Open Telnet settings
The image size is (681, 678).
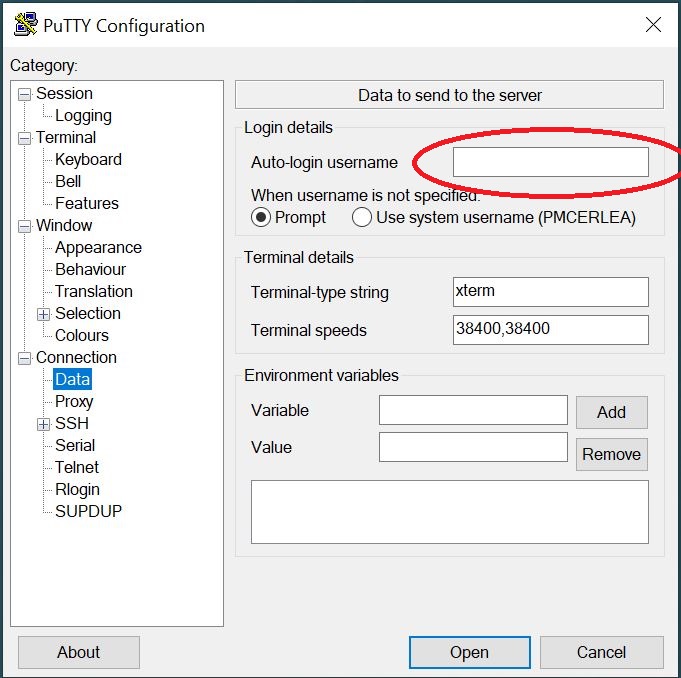point(77,467)
